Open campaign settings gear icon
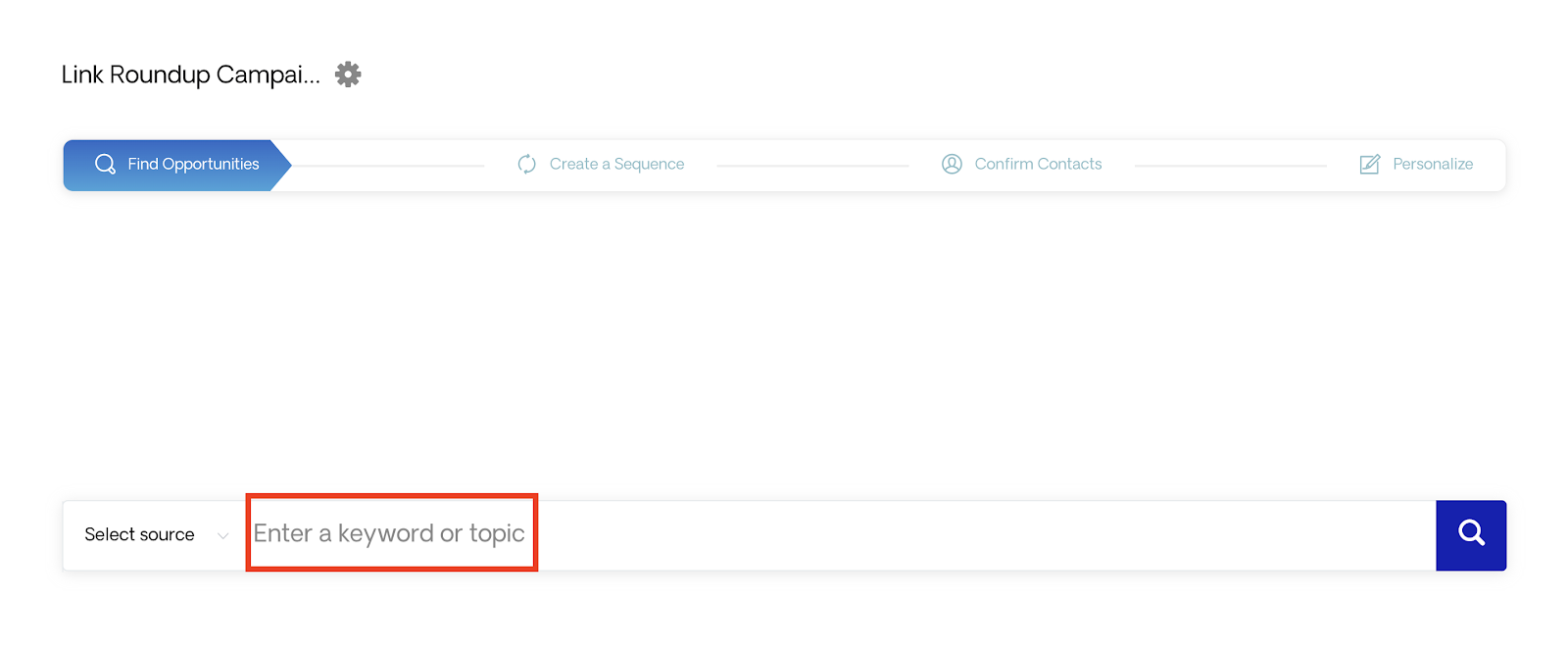The width and height of the screenshot is (1568, 652). click(348, 75)
